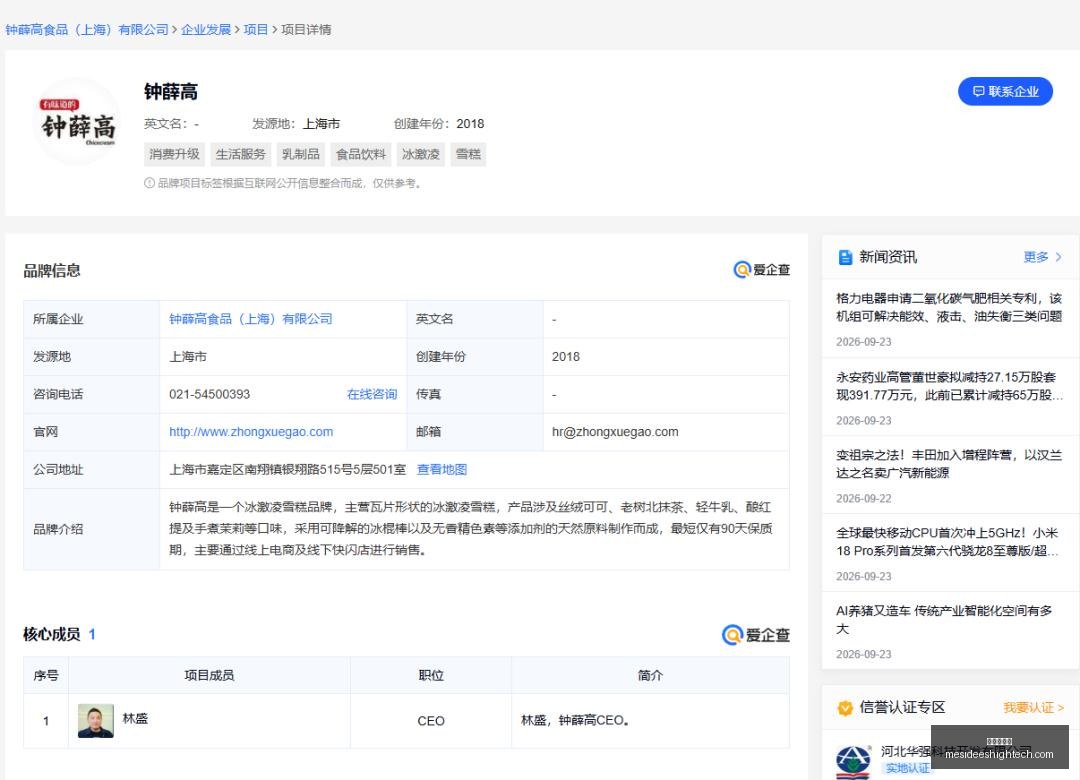
Task: Click the chevron next to 更多
Action: [1059, 257]
